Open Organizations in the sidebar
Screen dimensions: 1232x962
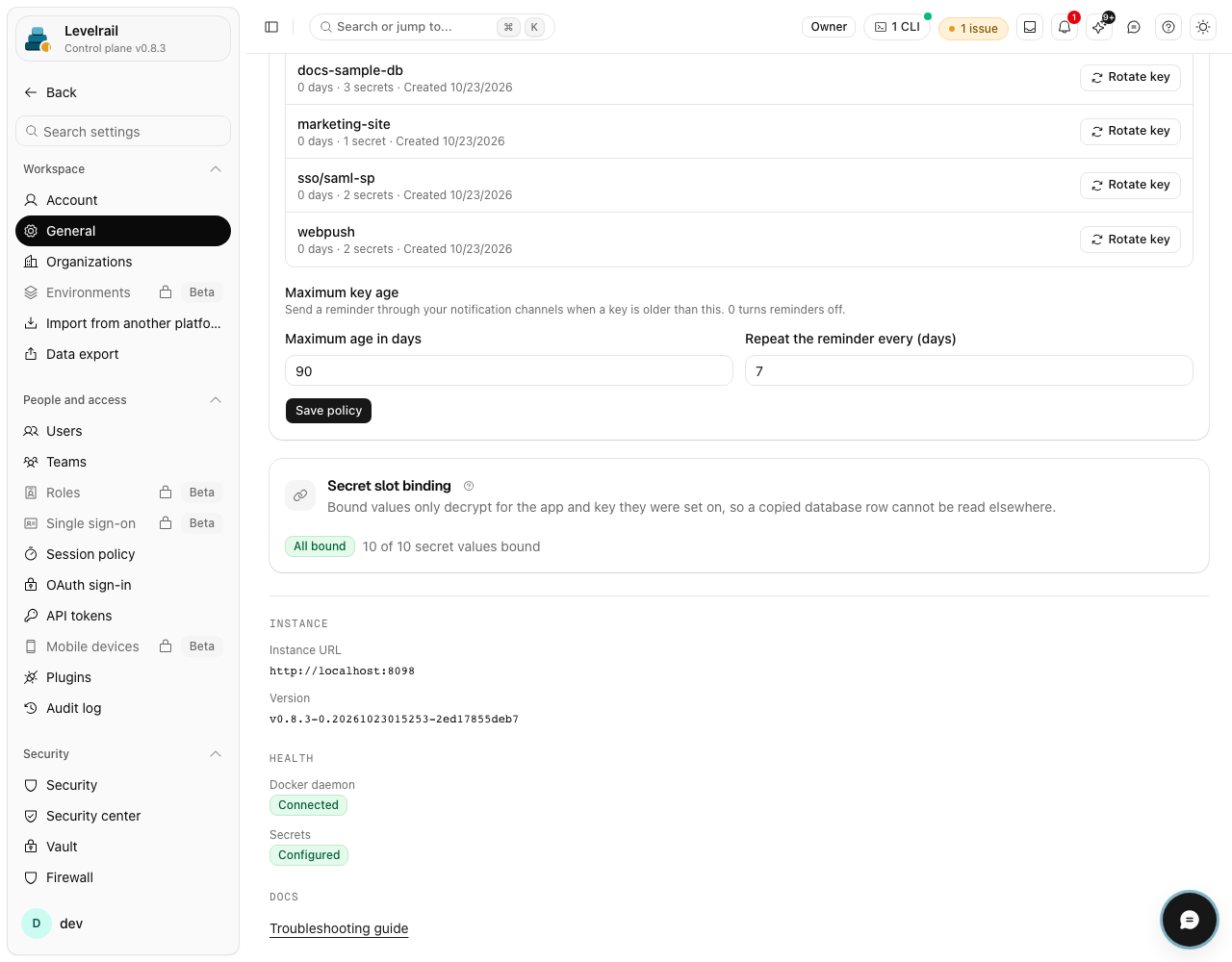(123, 262)
